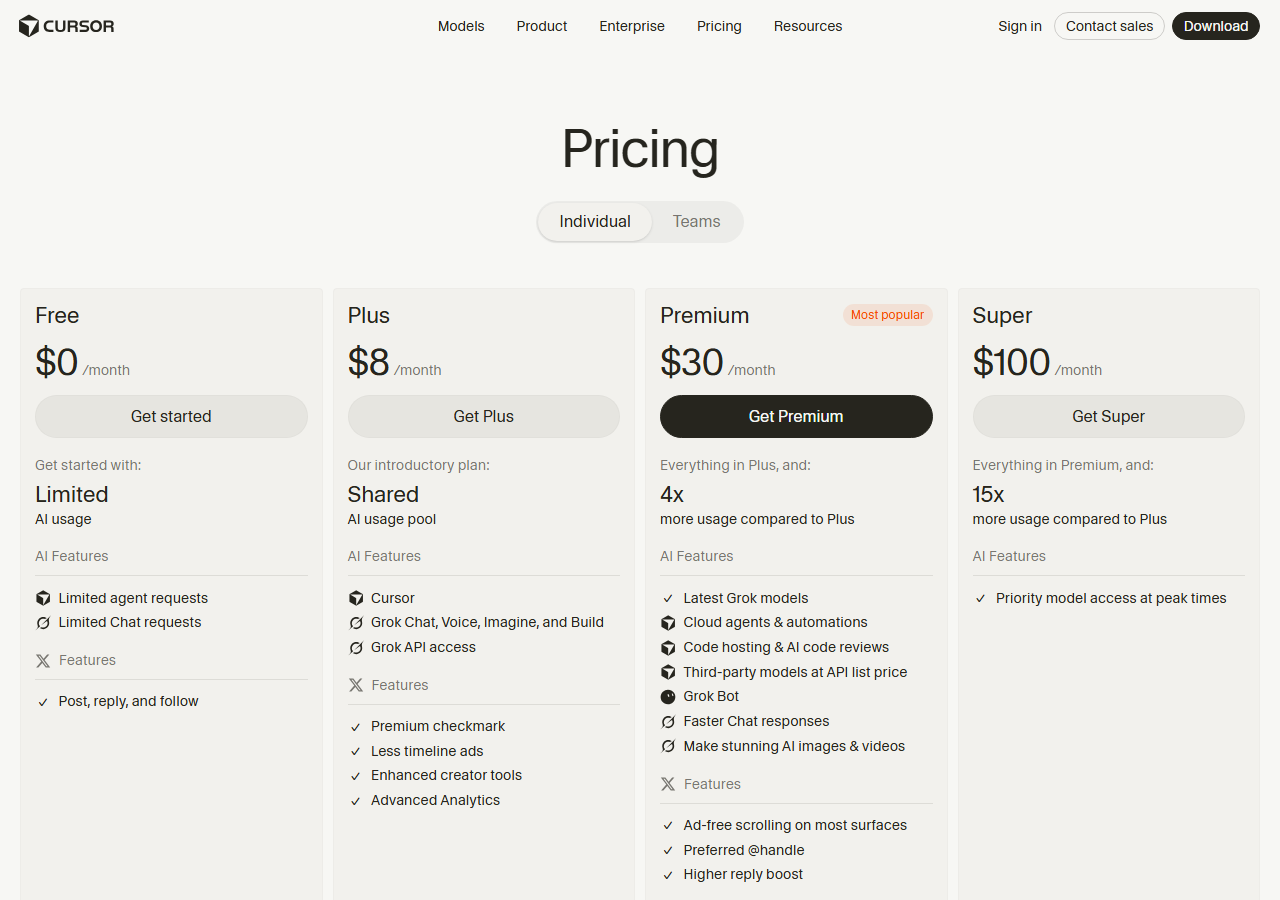Click the checkmark beside Premium checkmark
The width and height of the screenshot is (1280, 900).
(x=356, y=727)
